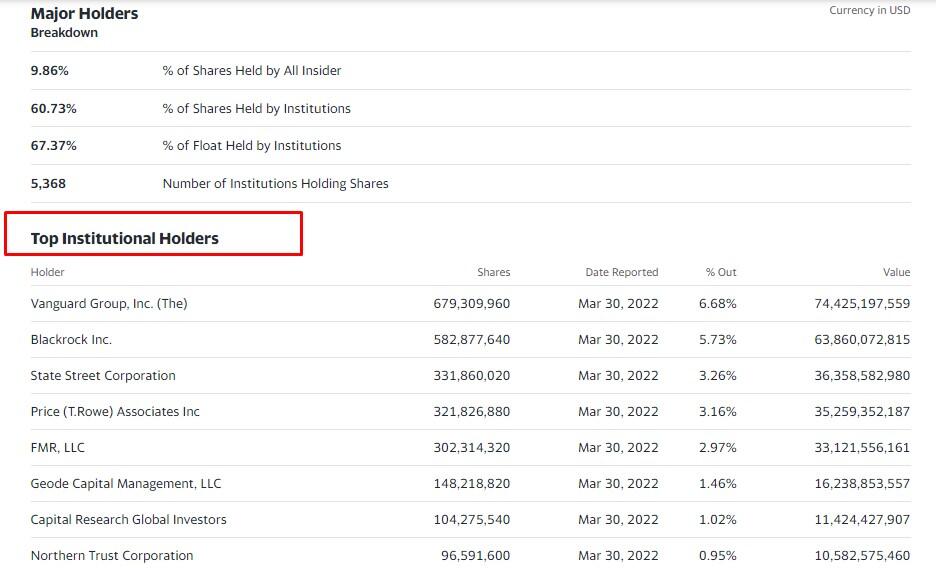Screen dimensions: 936x568
Task: Select Price (T.Rowe) Associates Inc holder
Action: click(x=115, y=412)
